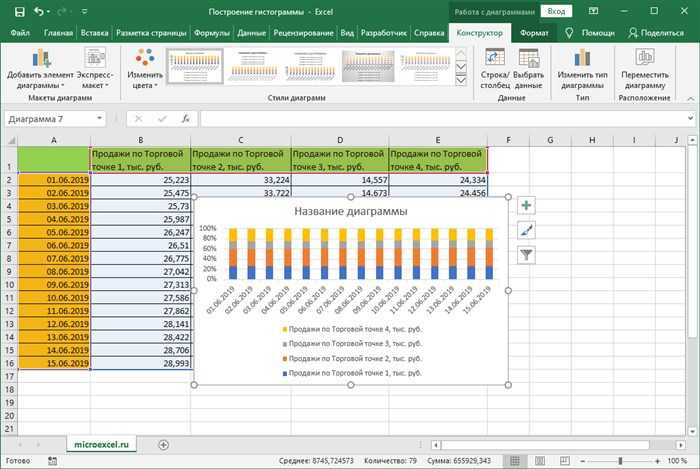Collapse the ribbon with the chevron
Viewport: 700px width, 469px height.
tap(691, 99)
